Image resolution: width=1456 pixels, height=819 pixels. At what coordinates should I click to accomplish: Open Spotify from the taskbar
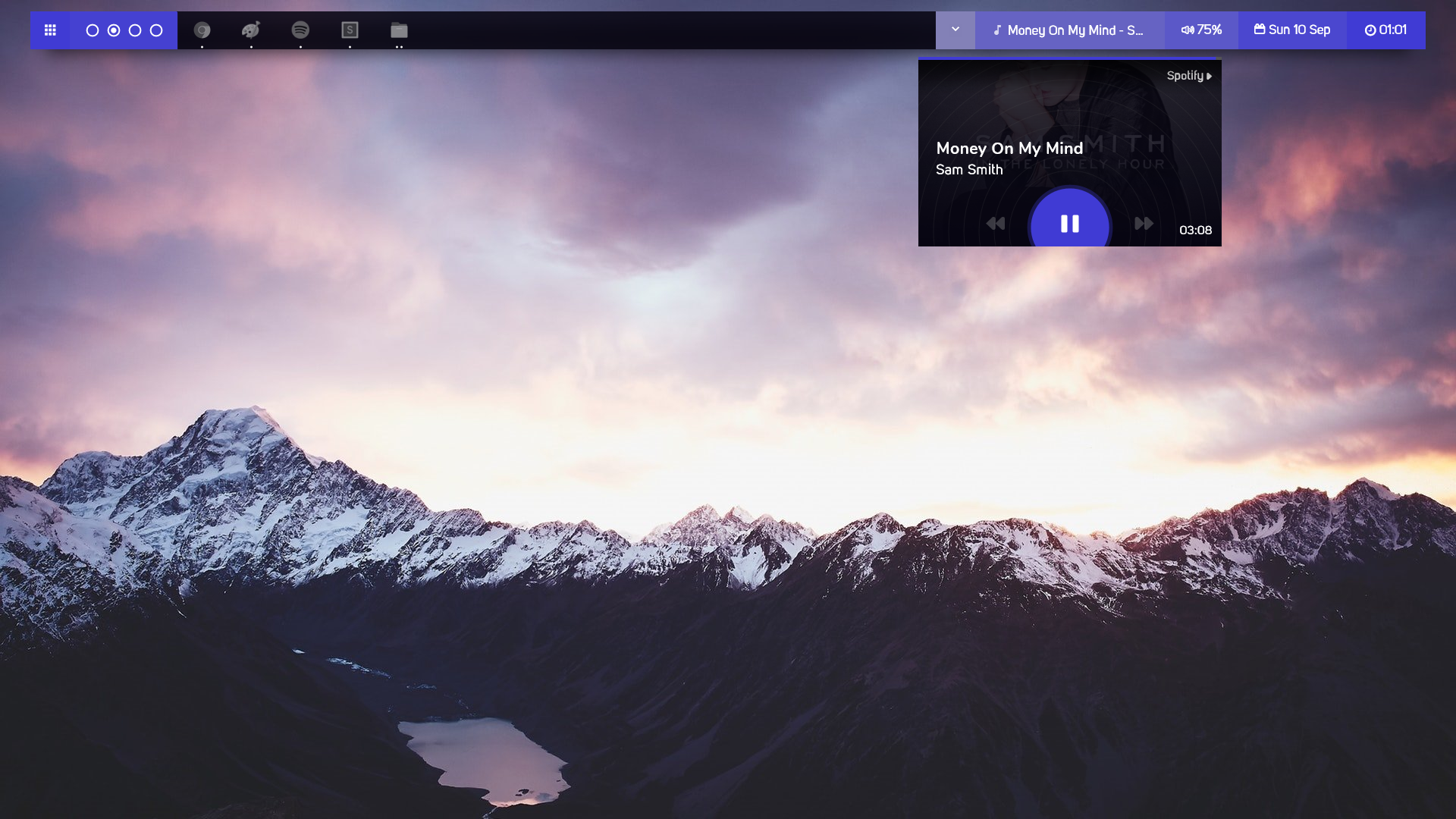[x=300, y=30]
